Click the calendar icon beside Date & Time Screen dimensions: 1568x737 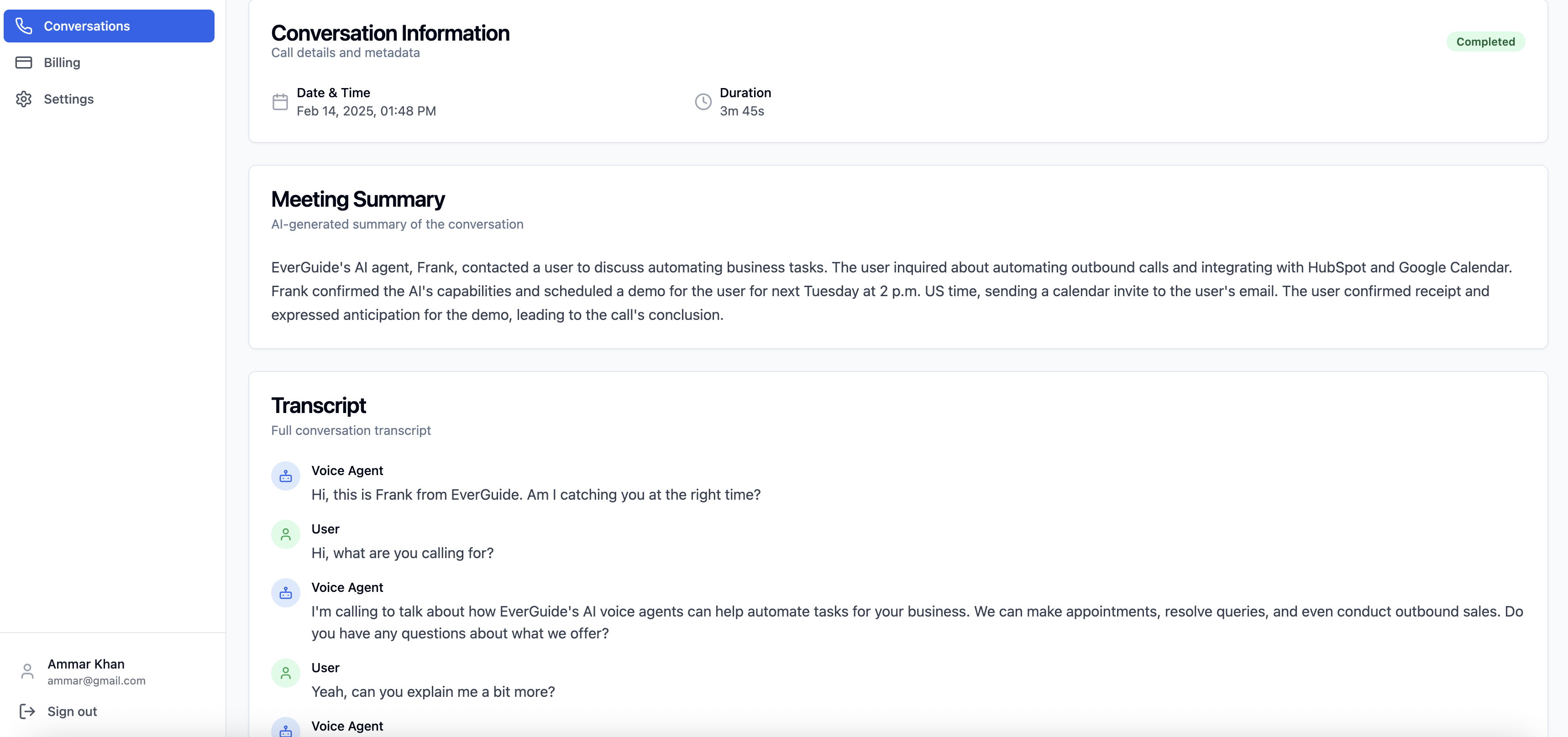[x=280, y=102]
